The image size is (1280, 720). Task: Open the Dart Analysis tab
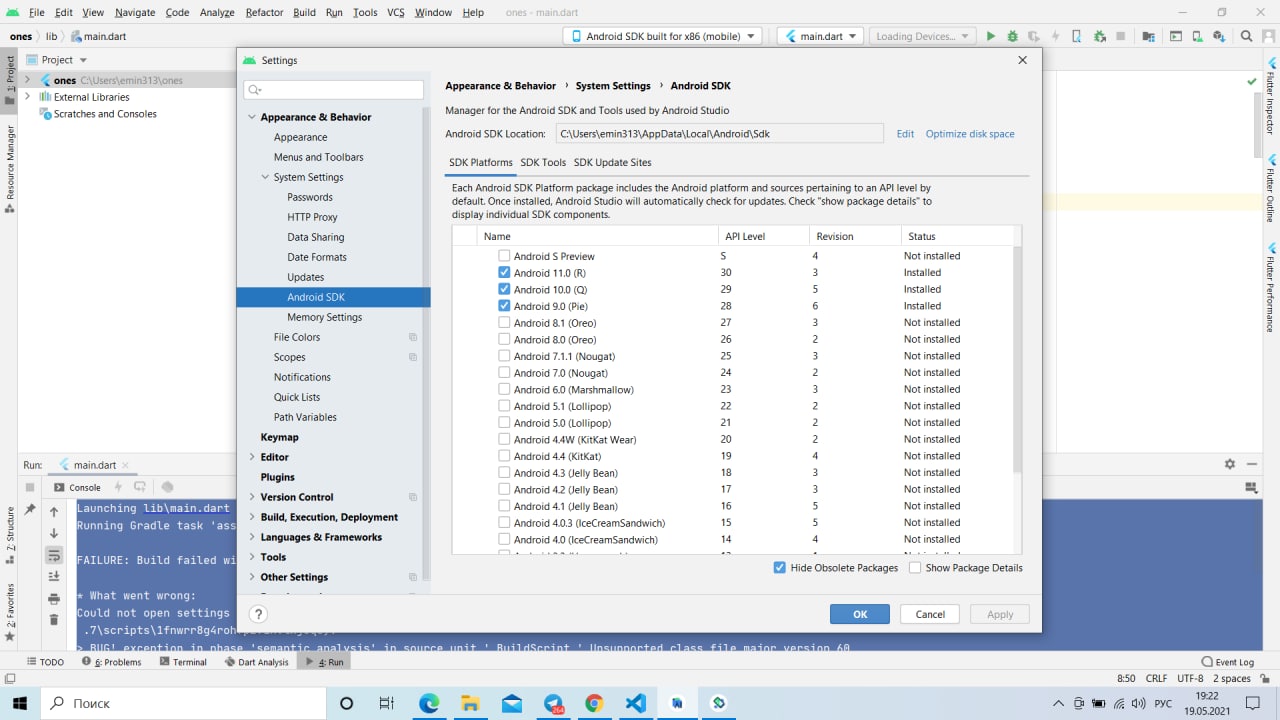pyautogui.click(x=256, y=662)
